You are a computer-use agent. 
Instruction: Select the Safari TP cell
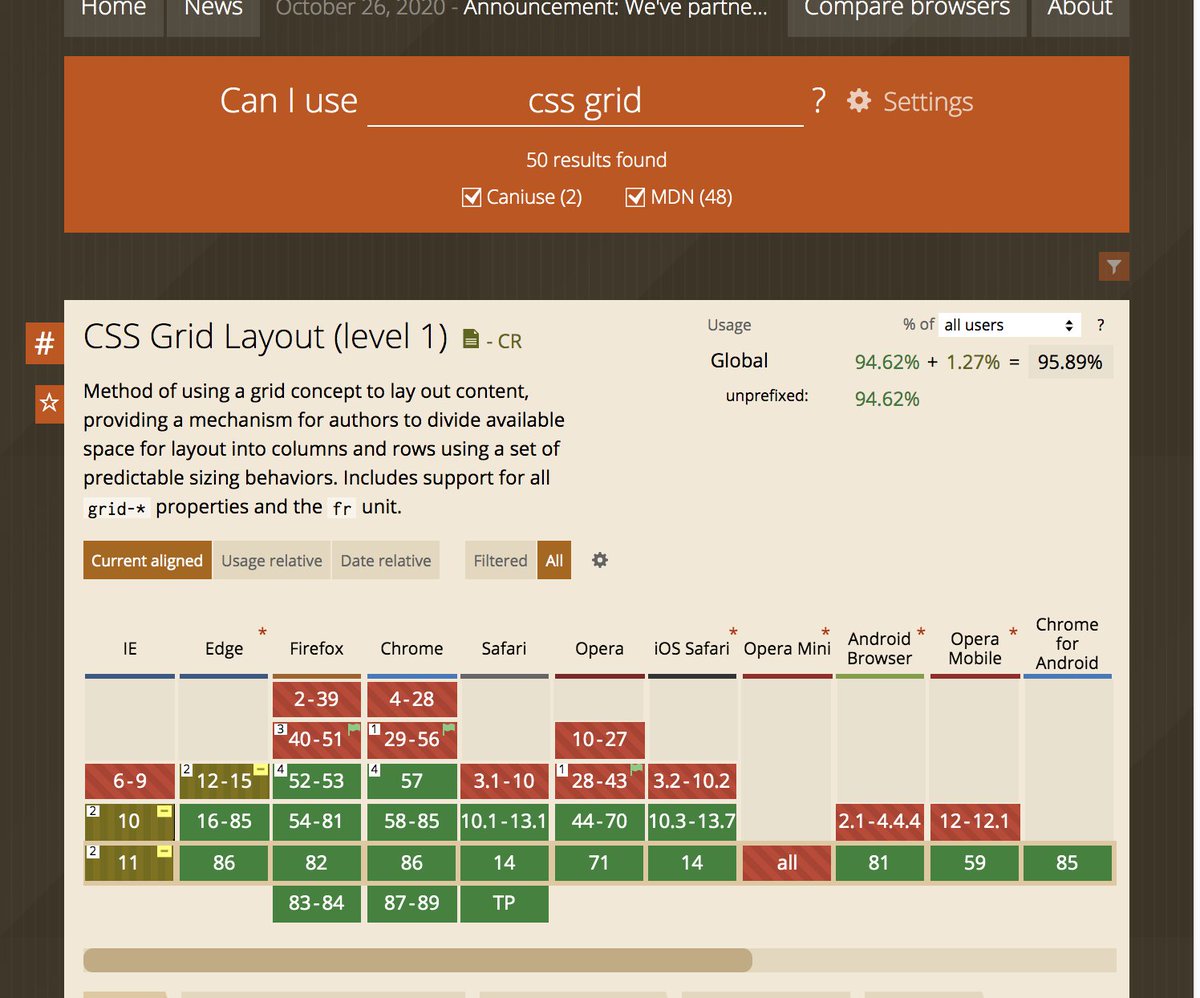click(504, 903)
